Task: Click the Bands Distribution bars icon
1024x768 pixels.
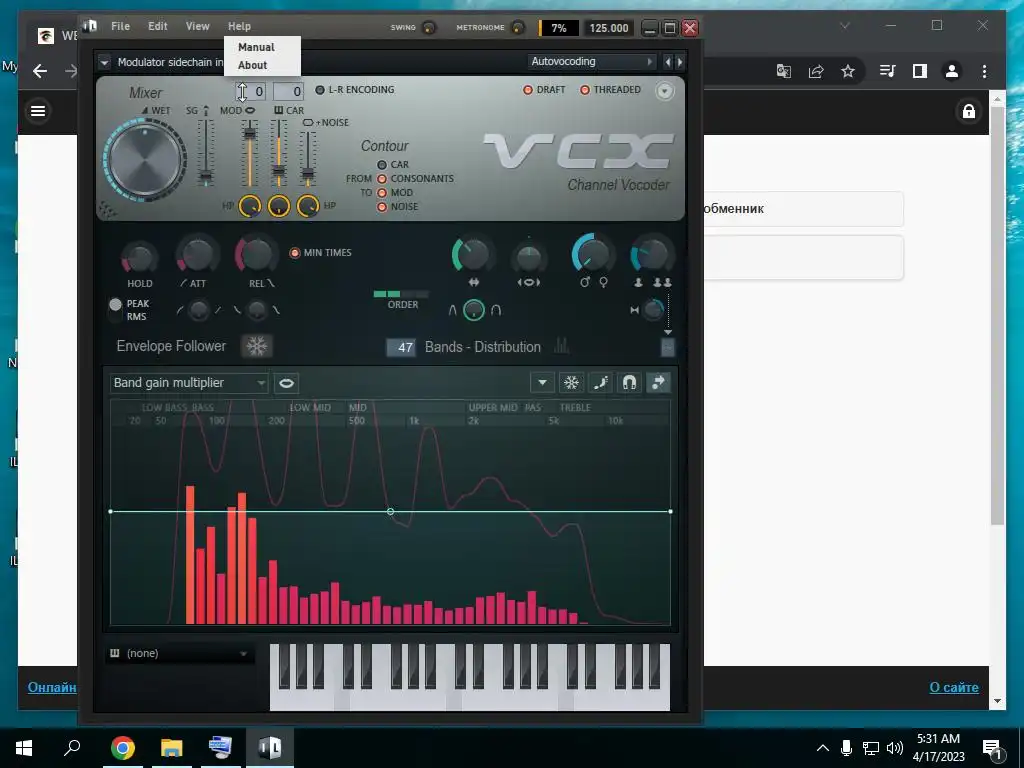Action: (x=562, y=346)
